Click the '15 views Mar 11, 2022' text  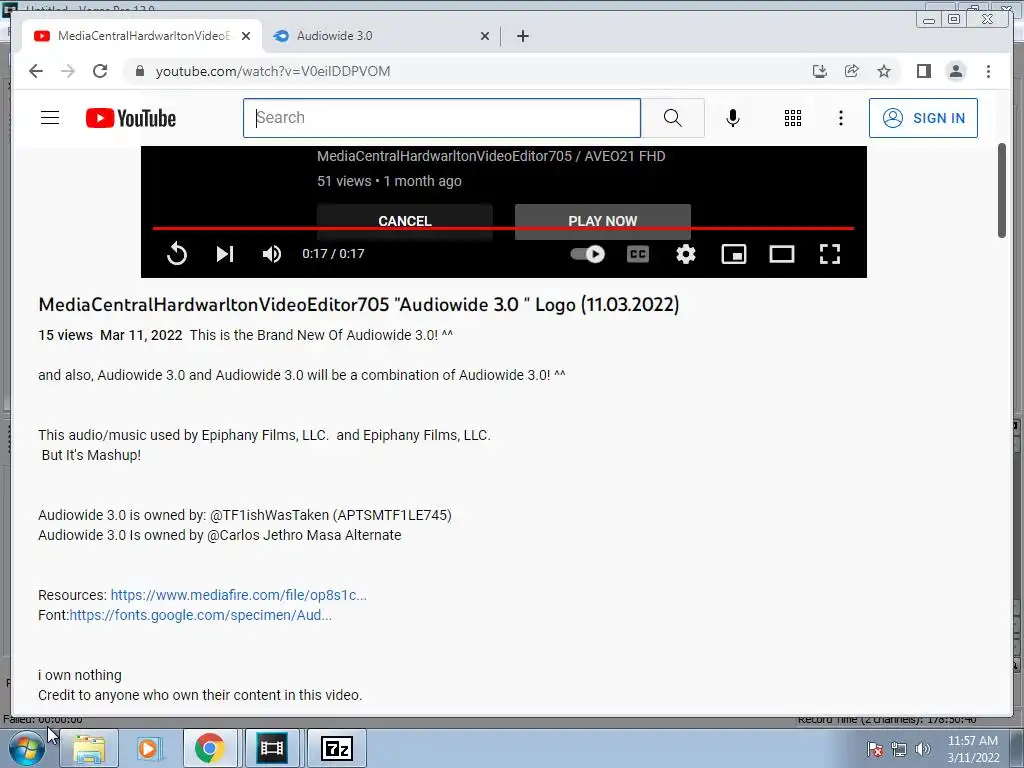pos(110,335)
